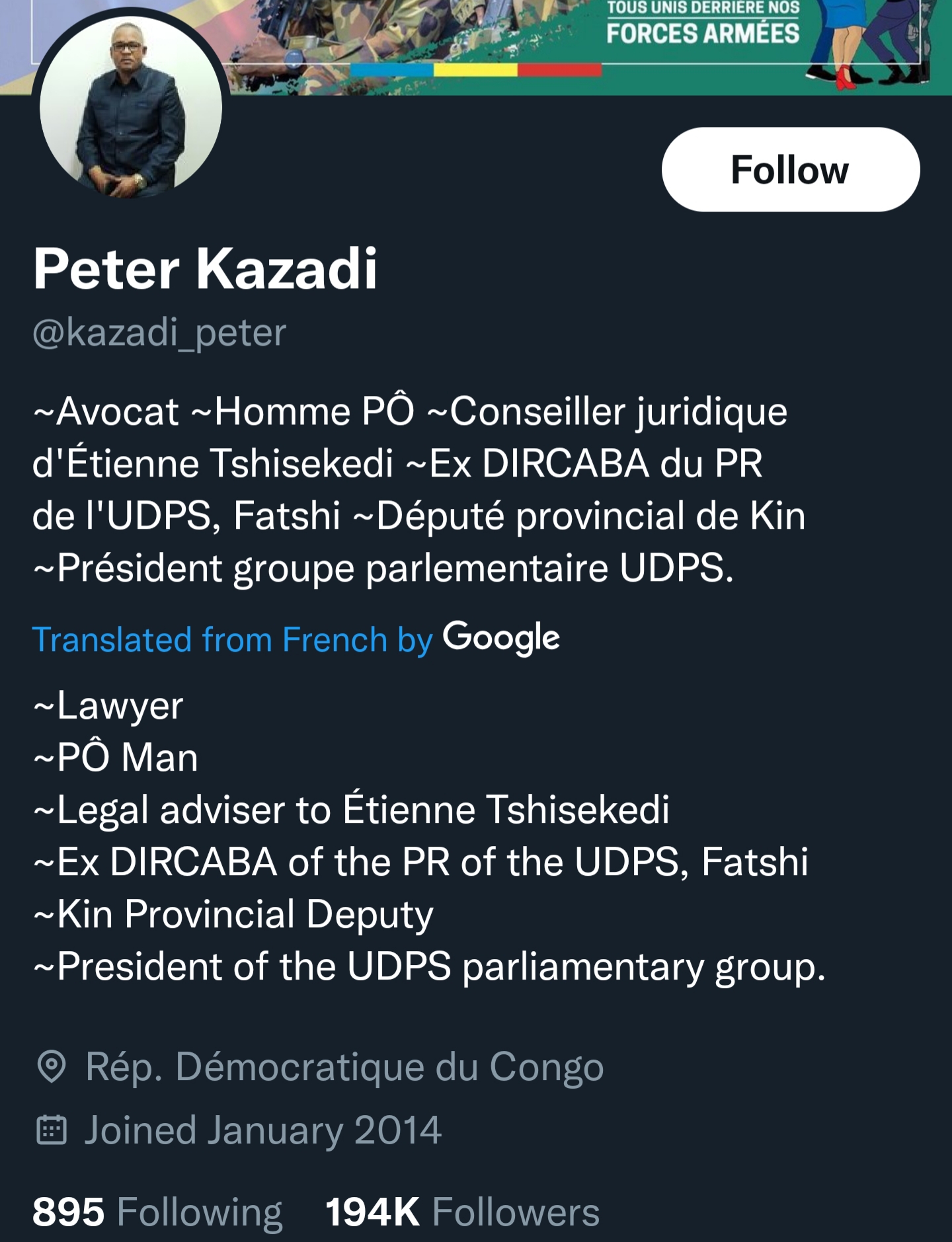Click the '~Kin Provincial Deputy' line

pyautogui.click(x=233, y=914)
